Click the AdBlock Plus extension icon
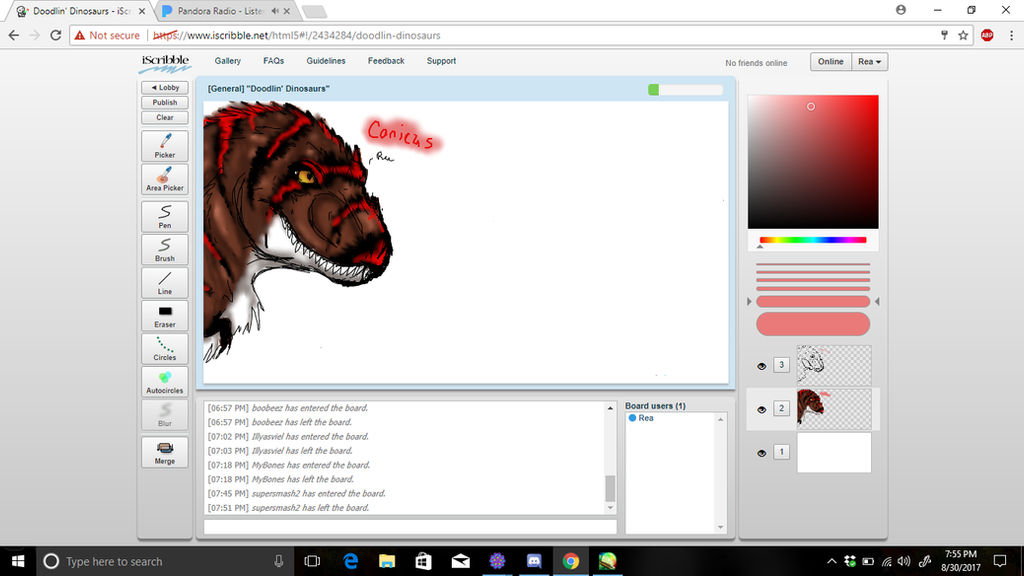This screenshot has height=576, width=1024. (987, 35)
